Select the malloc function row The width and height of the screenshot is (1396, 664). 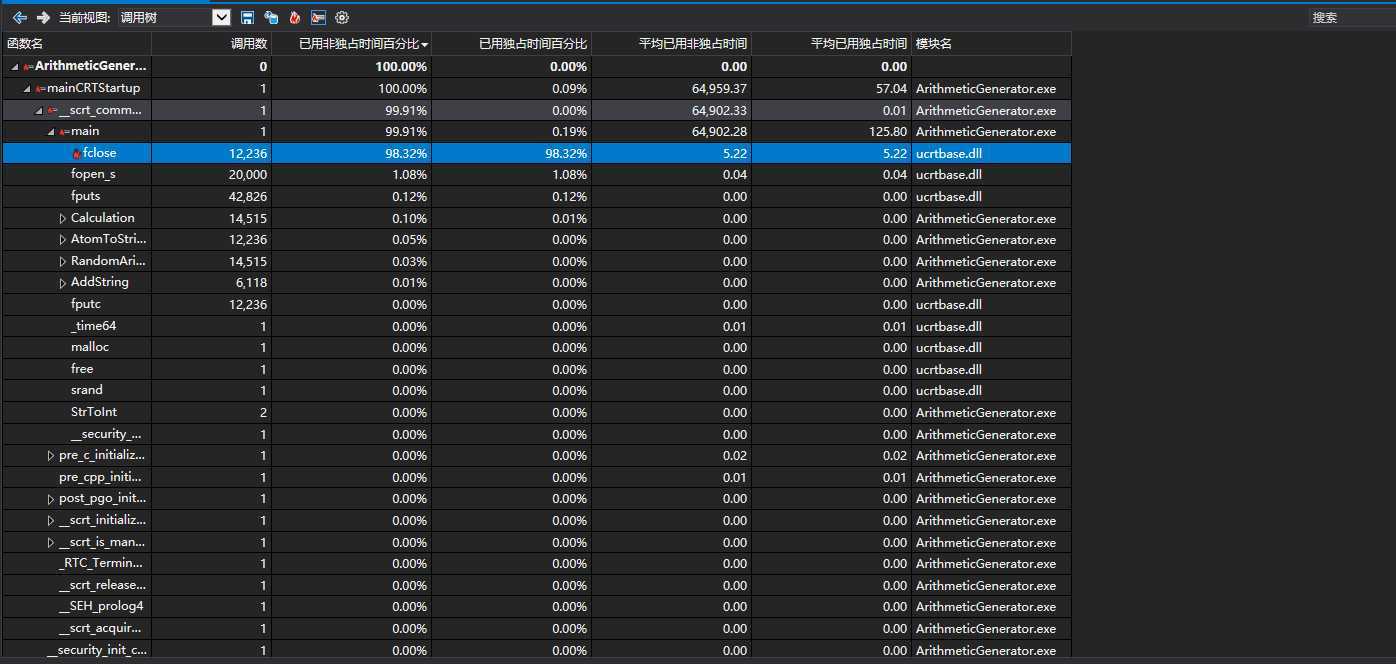point(536,347)
